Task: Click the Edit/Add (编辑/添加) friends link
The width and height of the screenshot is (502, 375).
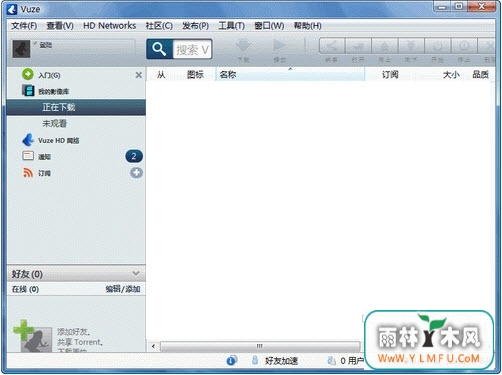Action: (x=123, y=289)
